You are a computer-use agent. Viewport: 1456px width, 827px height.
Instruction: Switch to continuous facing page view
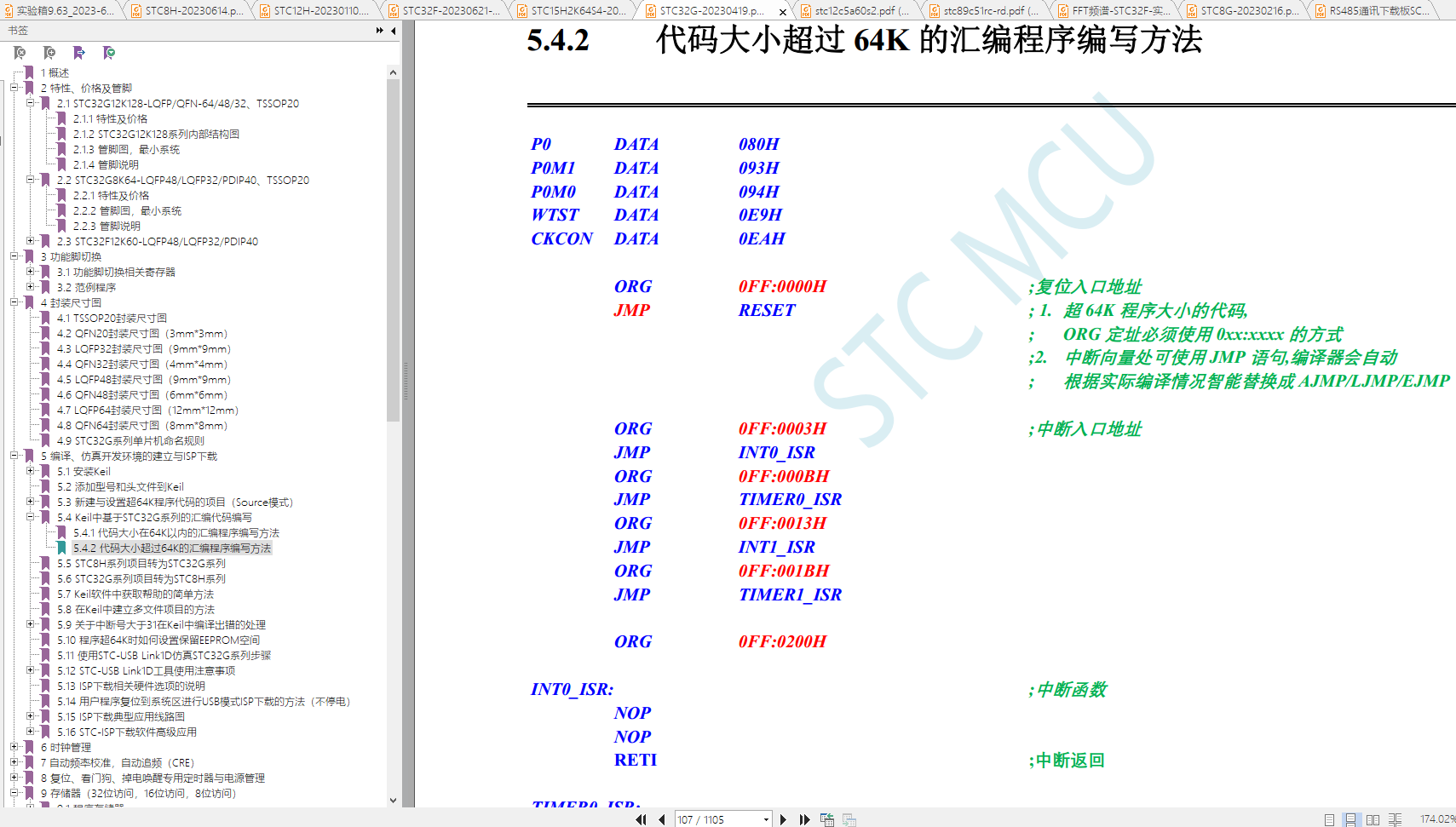coord(1395,819)
